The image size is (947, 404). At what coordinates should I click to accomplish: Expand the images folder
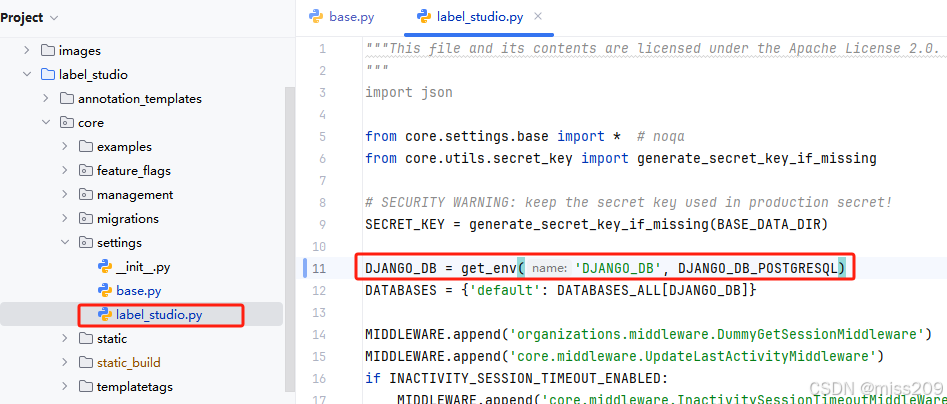[27, 51]
